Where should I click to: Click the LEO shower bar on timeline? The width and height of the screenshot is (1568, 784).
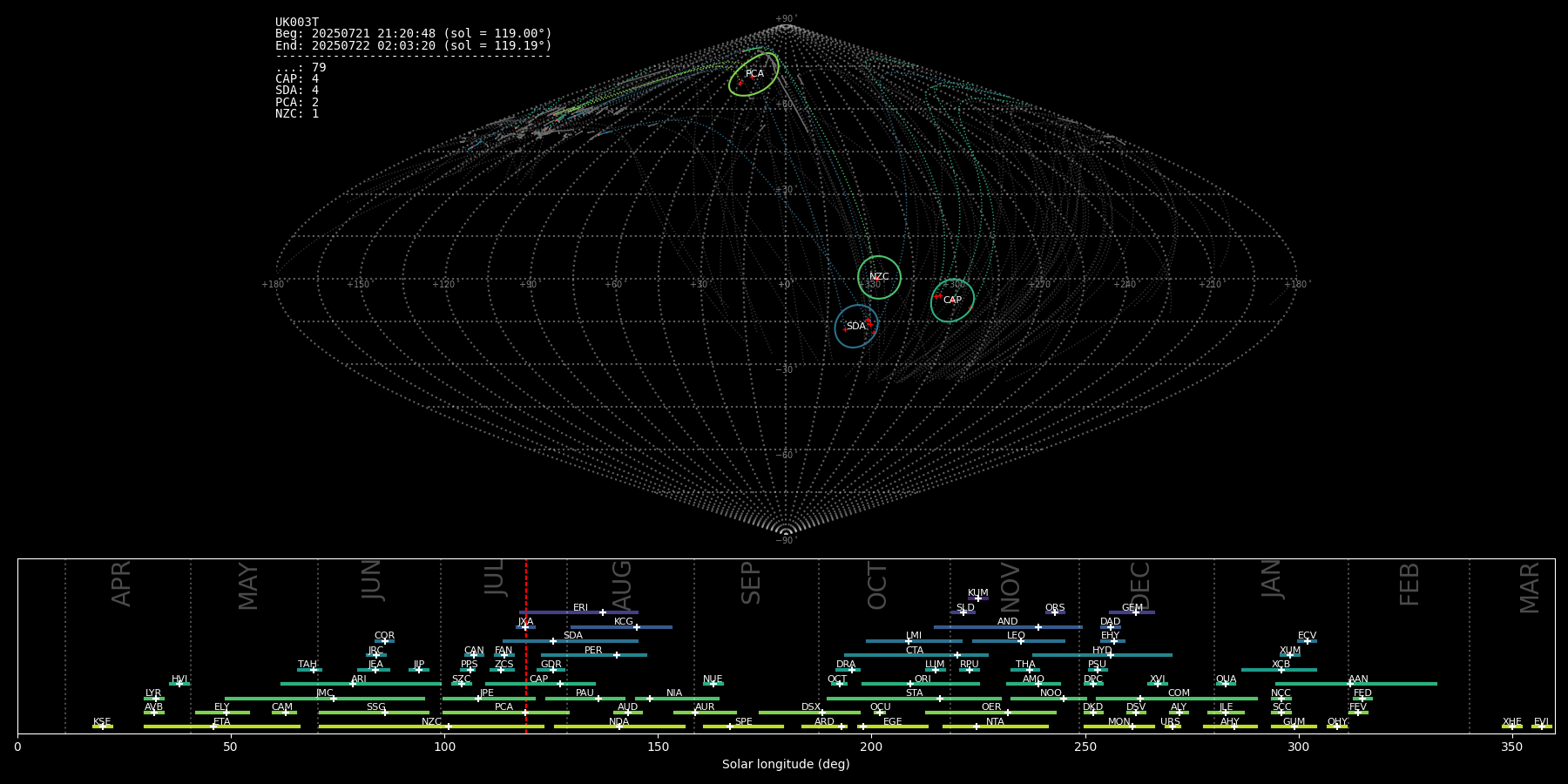point(1018,641)
